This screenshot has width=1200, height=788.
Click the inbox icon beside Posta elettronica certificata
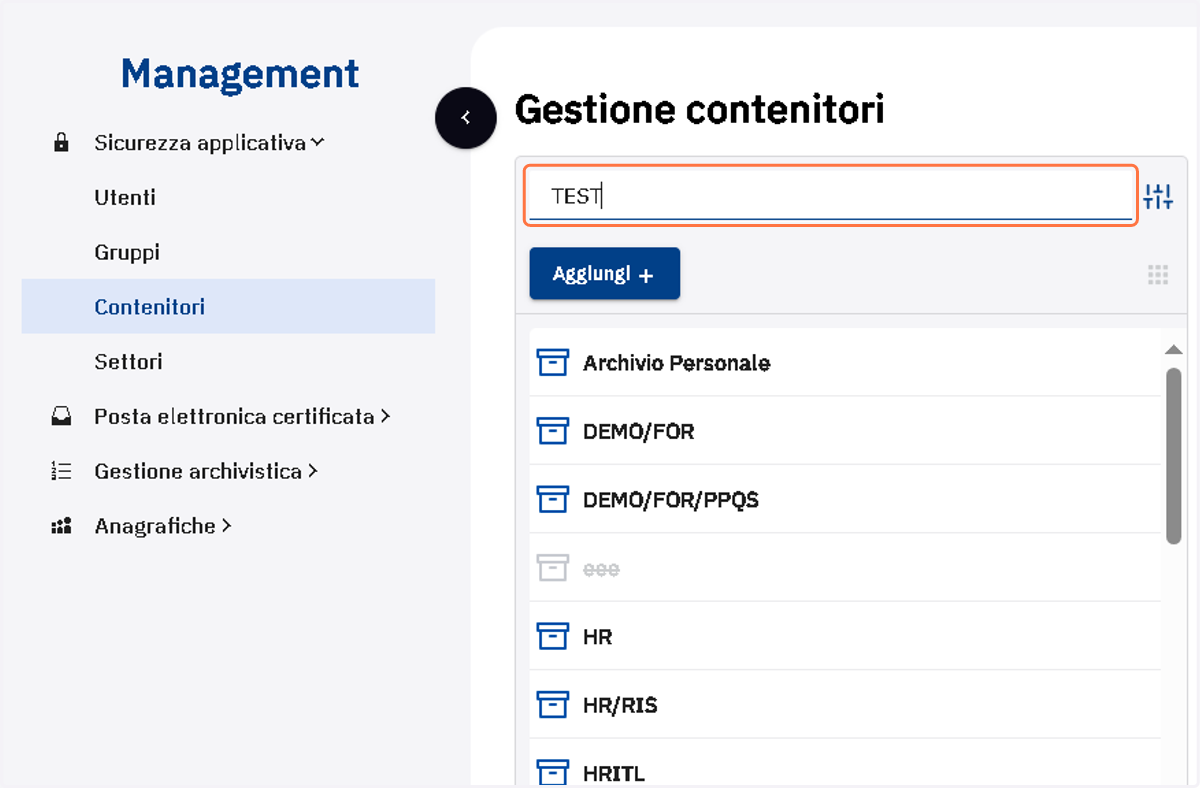point(61,417)
